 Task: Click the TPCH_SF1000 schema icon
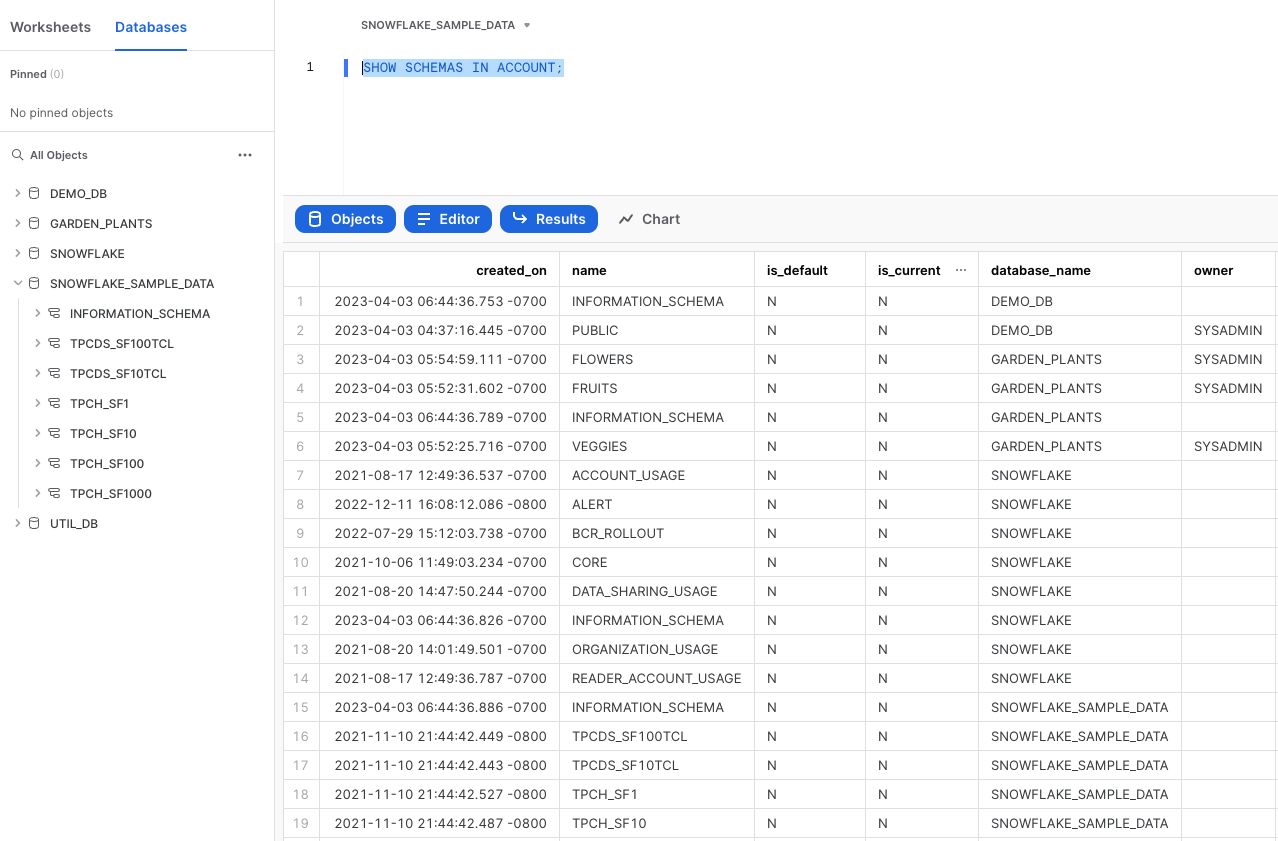point(54,493)
